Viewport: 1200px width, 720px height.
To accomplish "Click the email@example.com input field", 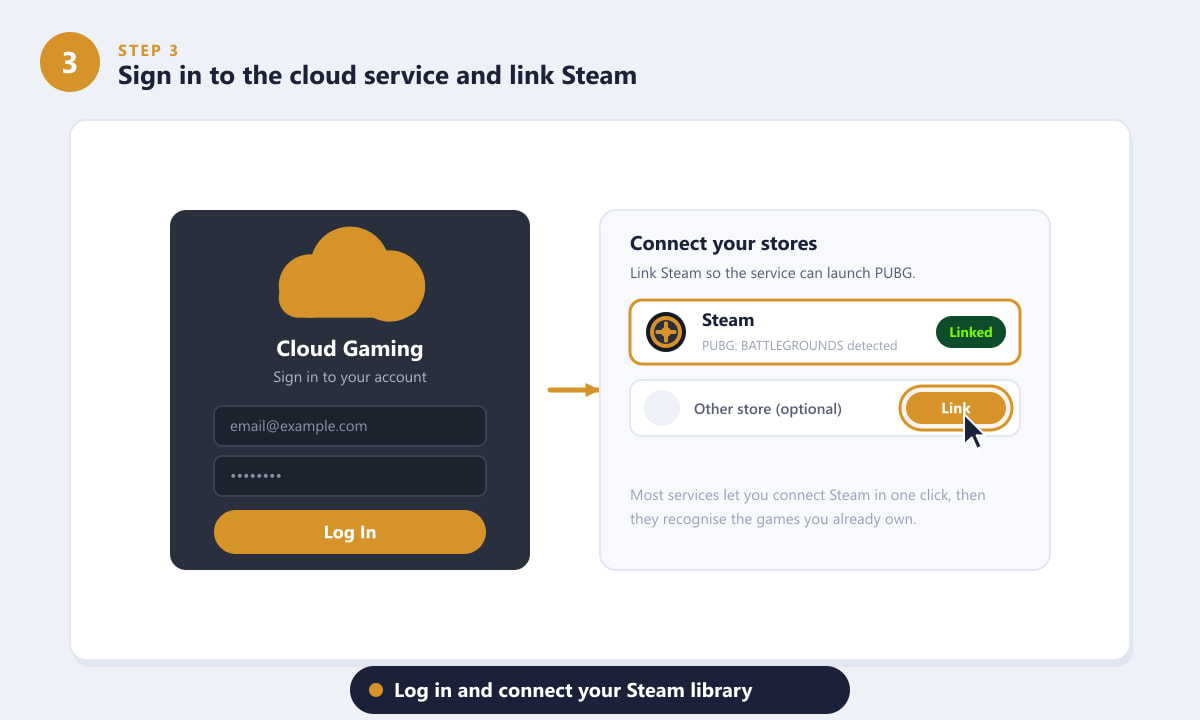I will pyautogui.click(x=350, y=426).
